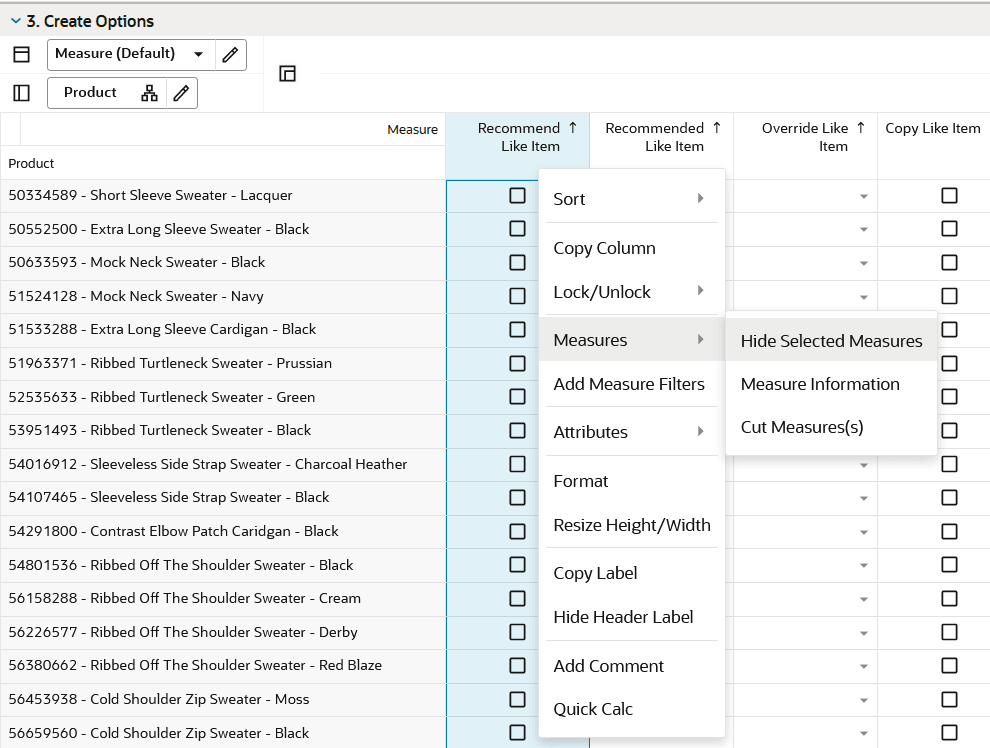Select Hide Selected Measures in the submenu
Image resolution: width=990 pixels, height=748 pixels.
point(831,340)
